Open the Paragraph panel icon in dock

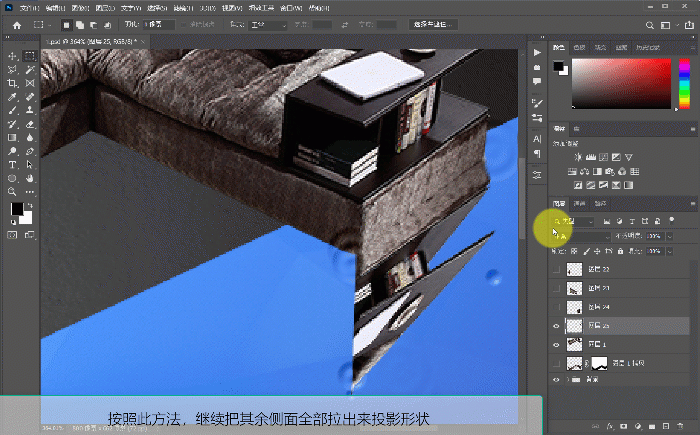[537, 154]
